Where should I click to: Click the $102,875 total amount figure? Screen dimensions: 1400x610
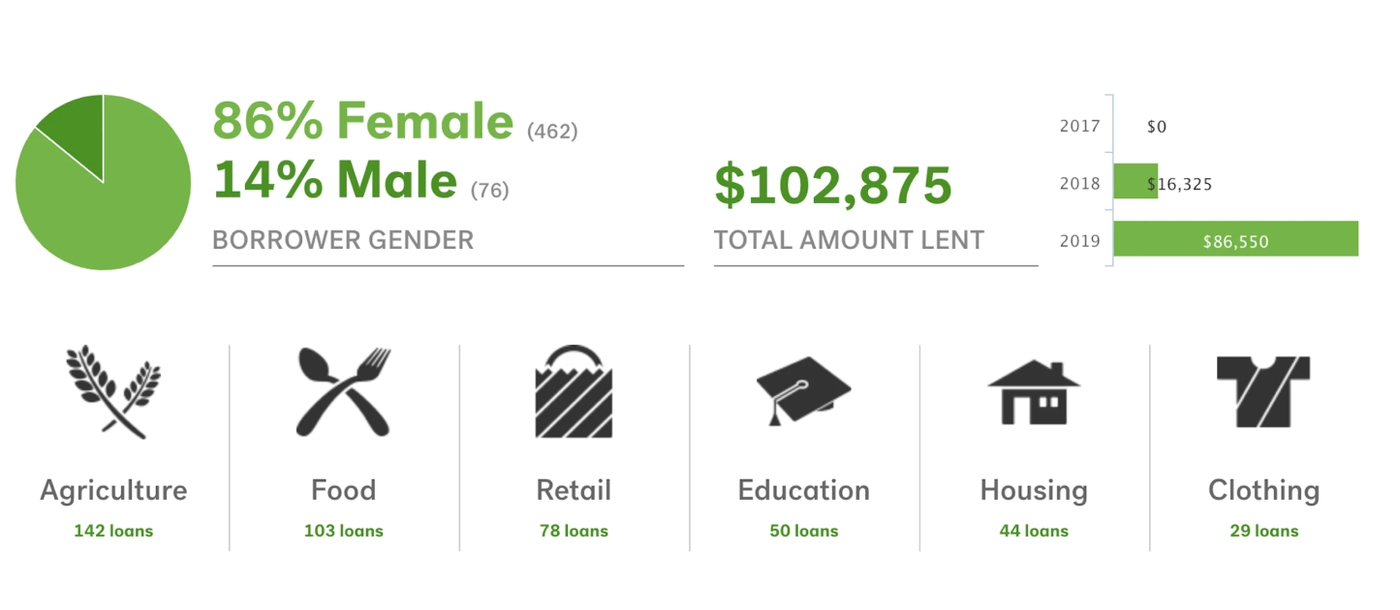[833, 185]
